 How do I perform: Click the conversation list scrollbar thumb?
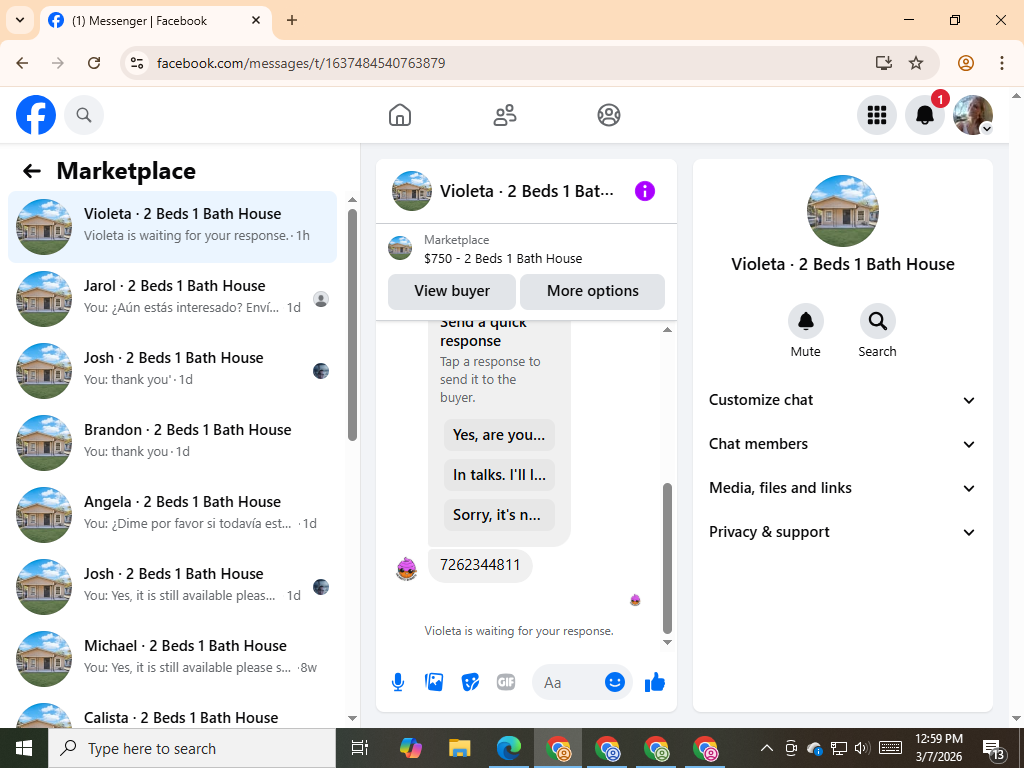(x=353, y=325)
